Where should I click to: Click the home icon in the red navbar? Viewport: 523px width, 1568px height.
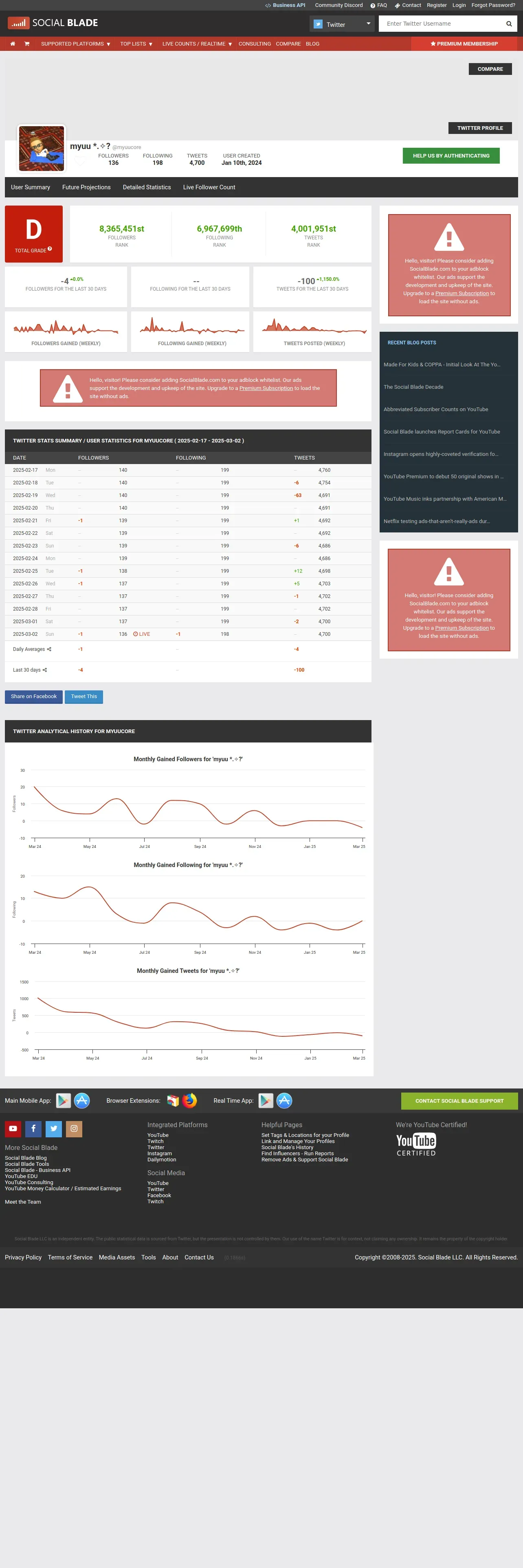tap(13, 44)
